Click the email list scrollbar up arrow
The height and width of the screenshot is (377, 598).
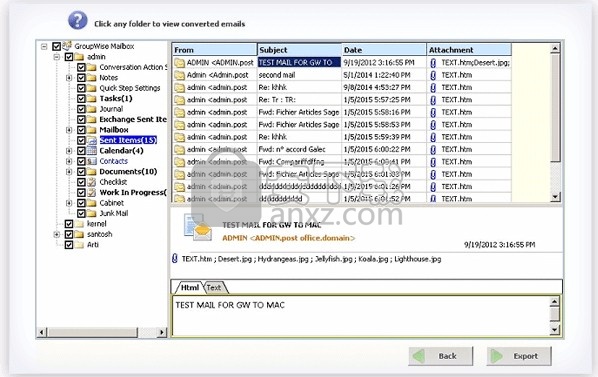click(555, 48)
